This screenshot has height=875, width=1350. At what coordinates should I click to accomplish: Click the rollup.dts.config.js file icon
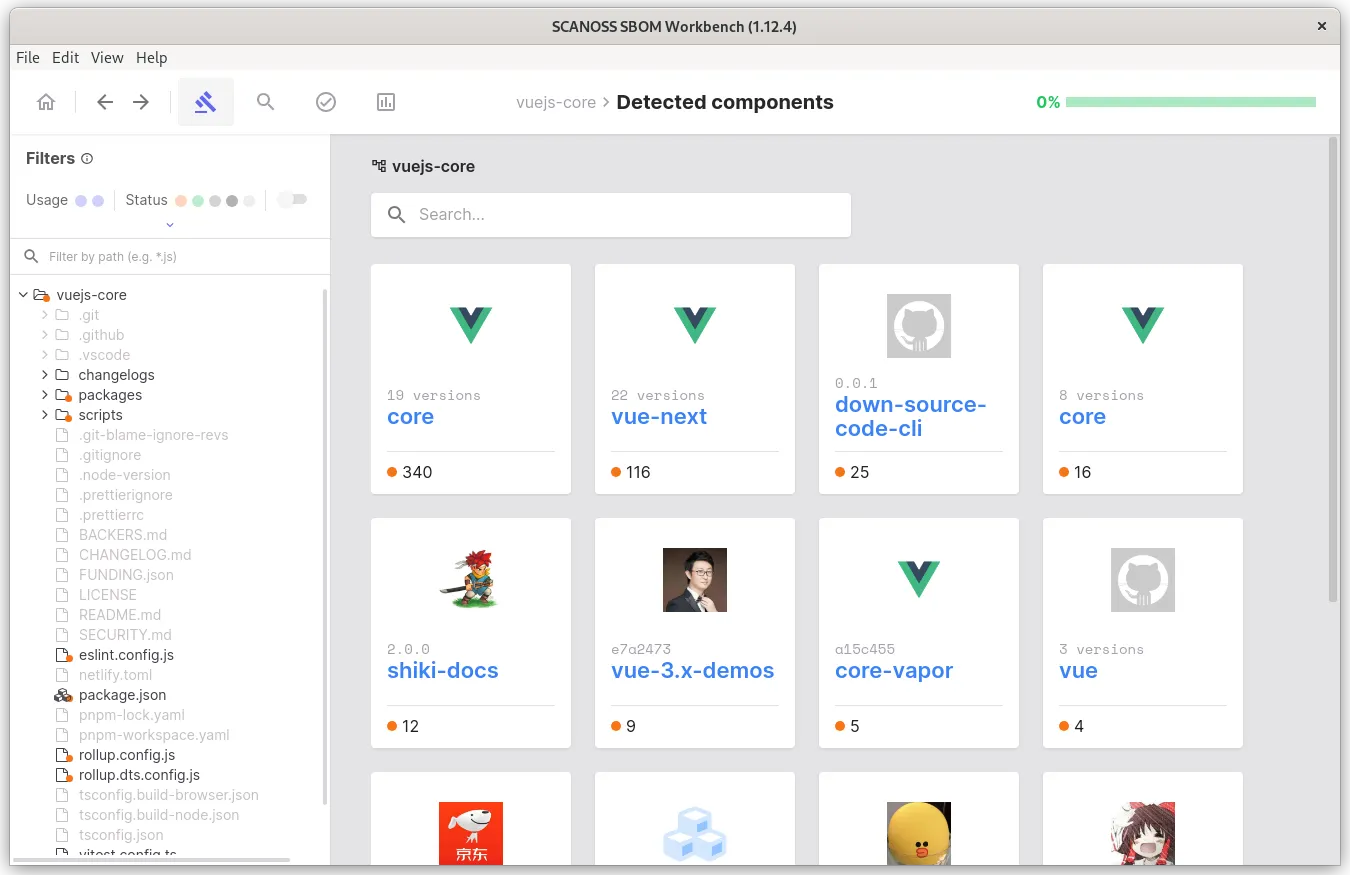(62, 775)
